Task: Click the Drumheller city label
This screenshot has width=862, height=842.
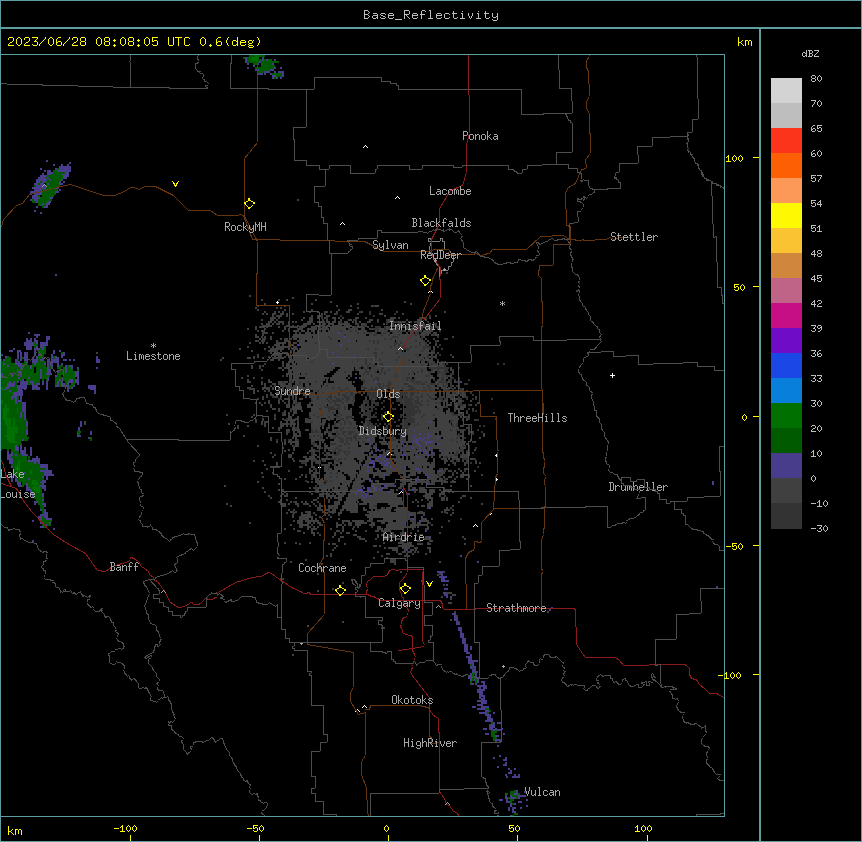Action: click(638, 487)
